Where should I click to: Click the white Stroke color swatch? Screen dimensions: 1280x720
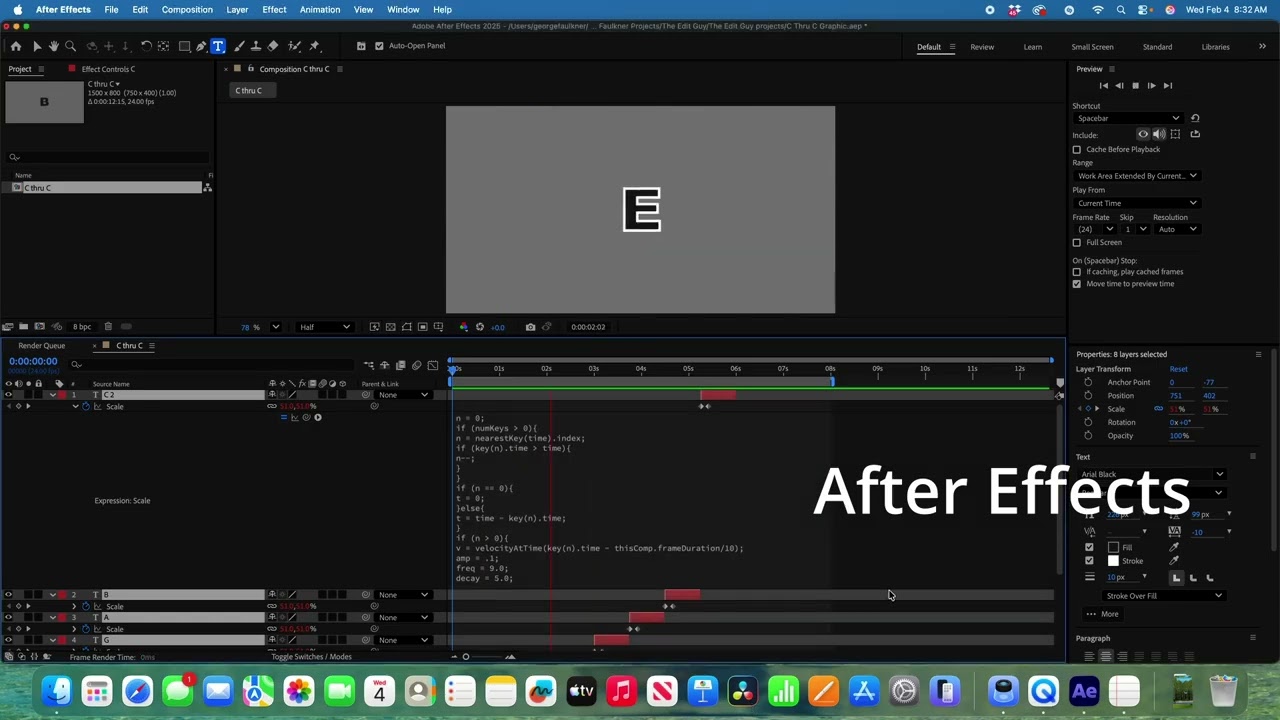1113,561
